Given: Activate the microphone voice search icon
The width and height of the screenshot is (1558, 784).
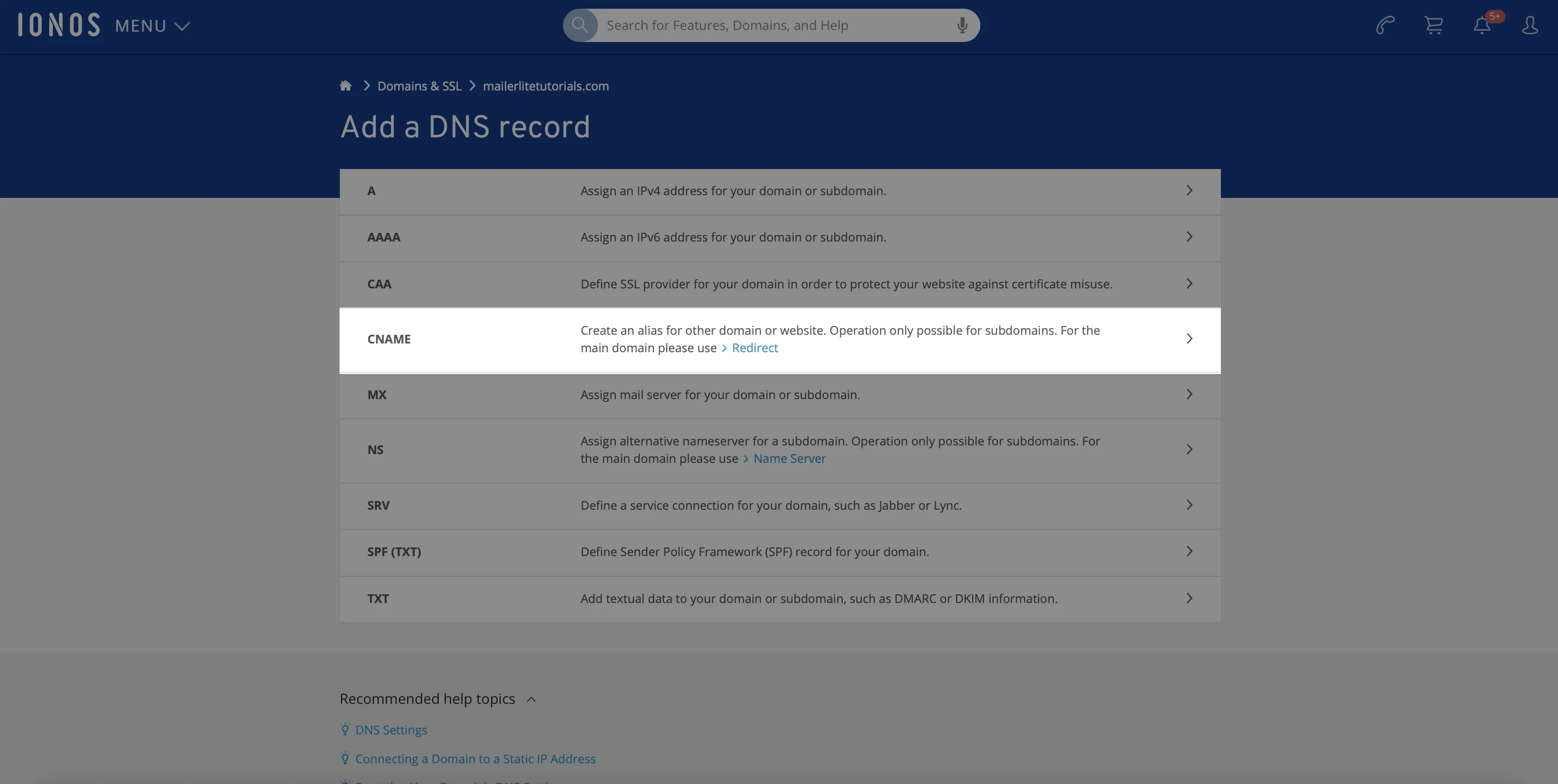Looking at the screenshot, I should [962, 26].
